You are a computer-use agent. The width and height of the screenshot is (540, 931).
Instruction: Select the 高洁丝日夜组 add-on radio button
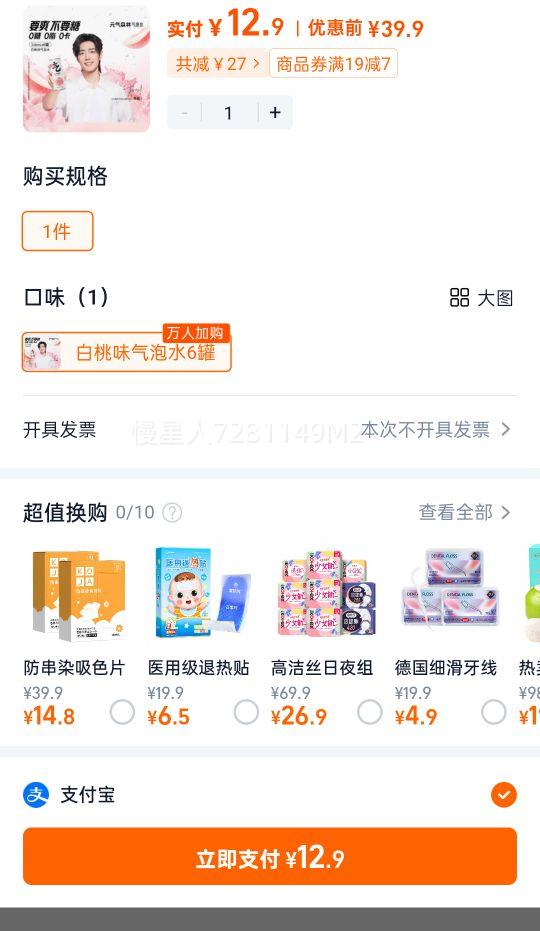coord(370,712)
